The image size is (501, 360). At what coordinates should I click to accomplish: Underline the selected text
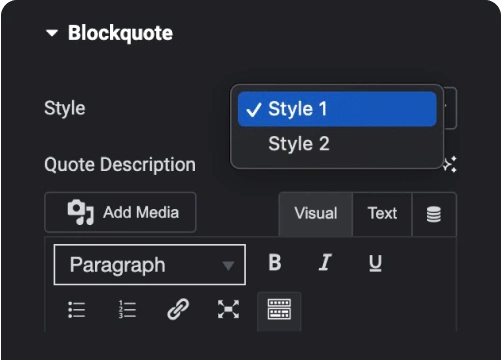point(375,262)
